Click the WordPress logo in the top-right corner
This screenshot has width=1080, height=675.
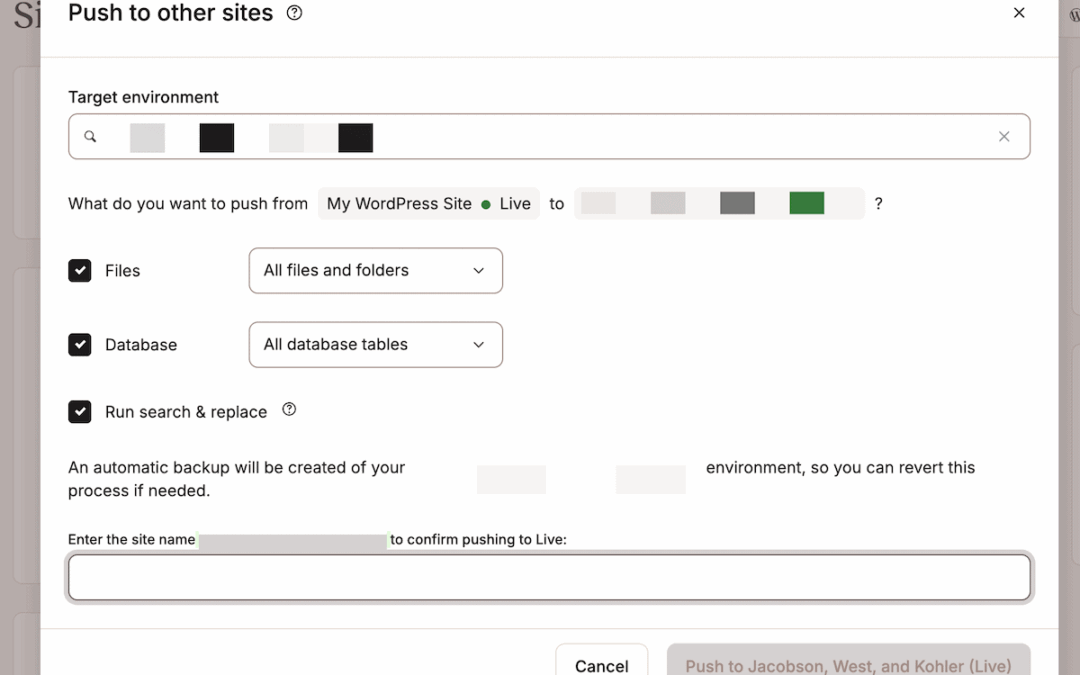1075,17
